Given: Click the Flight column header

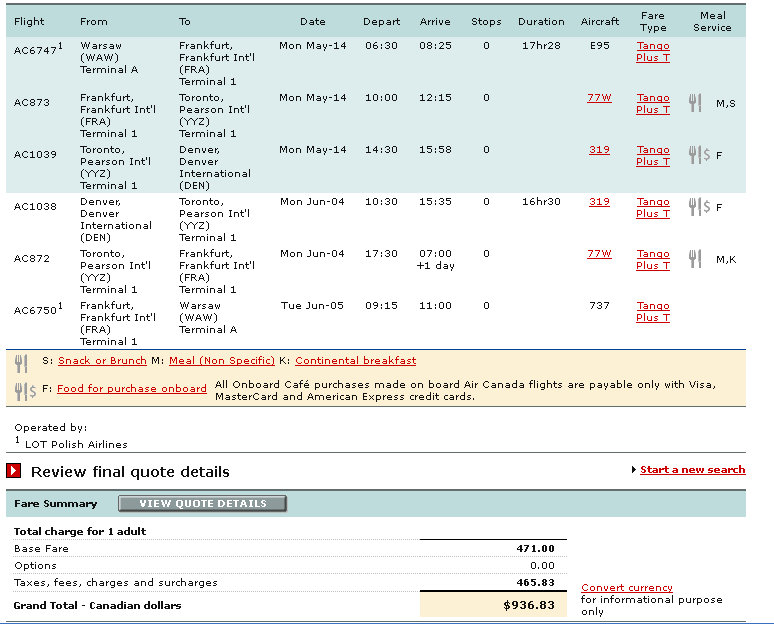Looking at the screenshot, I should (29, 22).
